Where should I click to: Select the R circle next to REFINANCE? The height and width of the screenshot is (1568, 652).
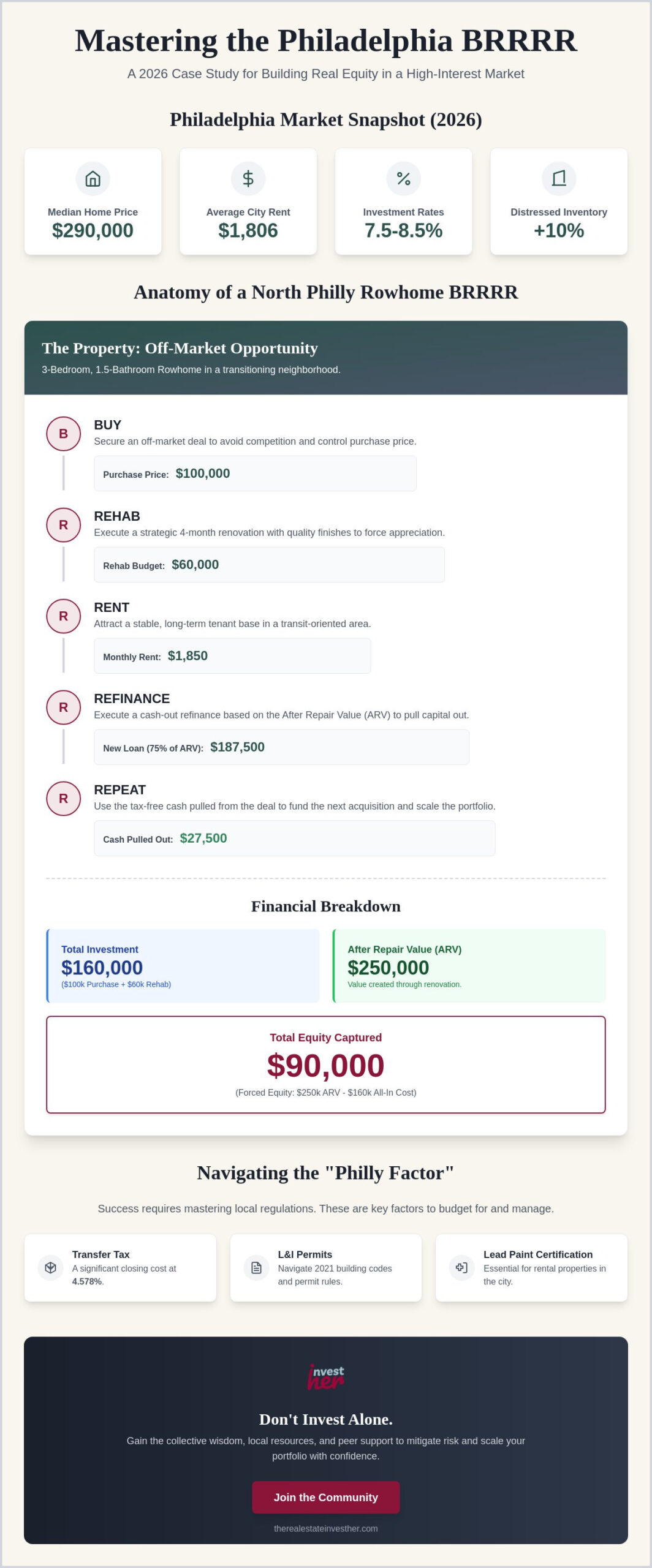(64, 707)
